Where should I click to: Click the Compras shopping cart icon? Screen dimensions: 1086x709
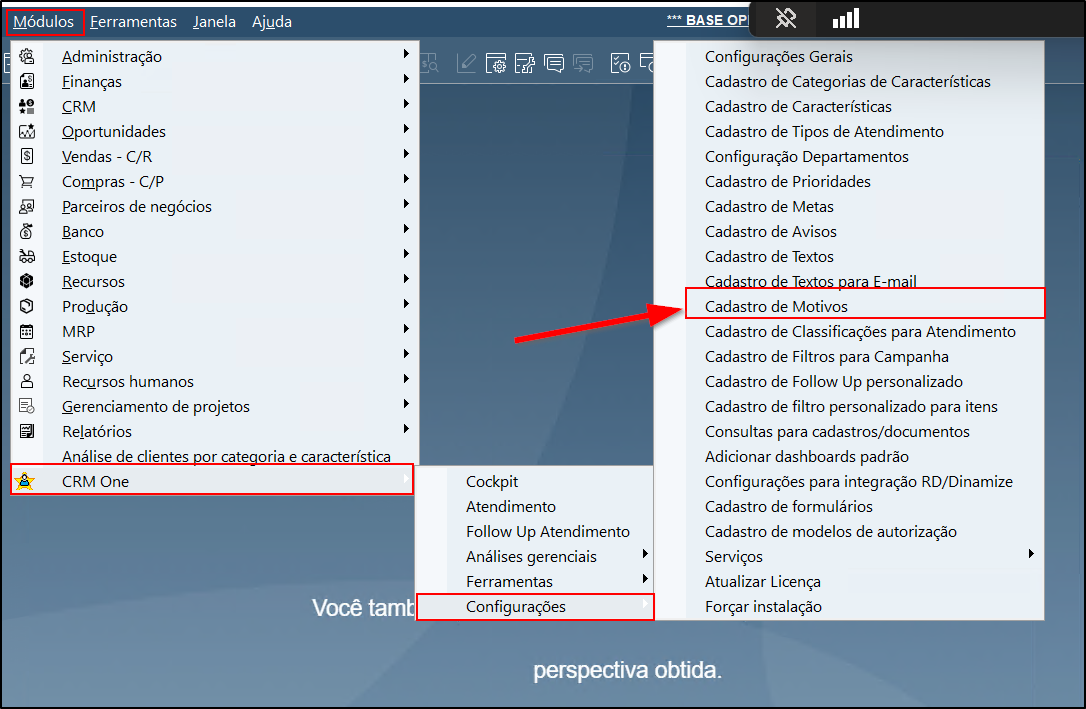point(27,181)
